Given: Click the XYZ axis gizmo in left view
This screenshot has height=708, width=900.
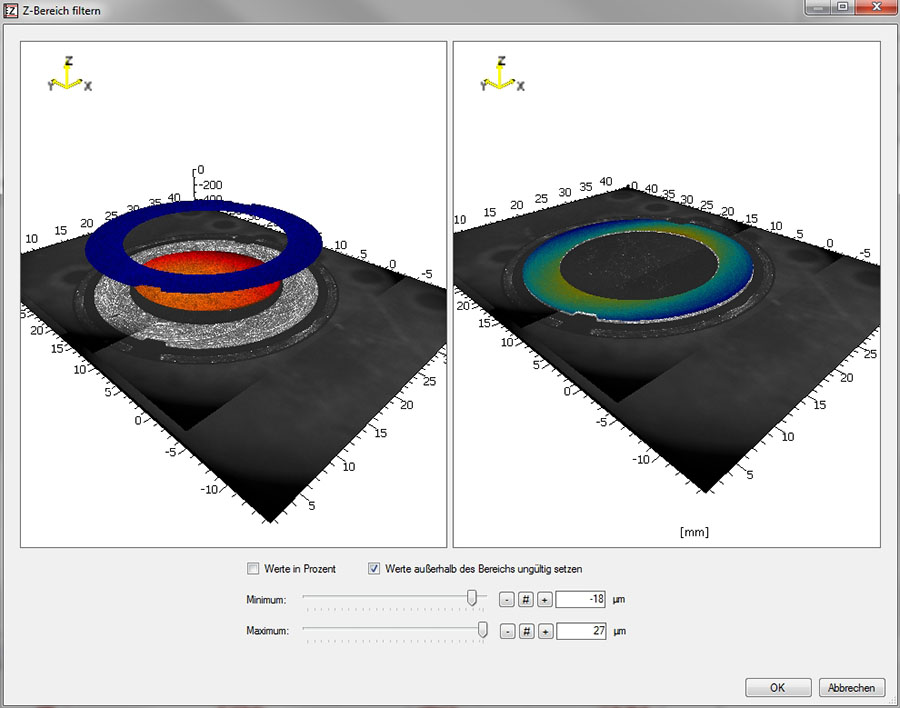Looking at the screenshot, I should point(68,76).
